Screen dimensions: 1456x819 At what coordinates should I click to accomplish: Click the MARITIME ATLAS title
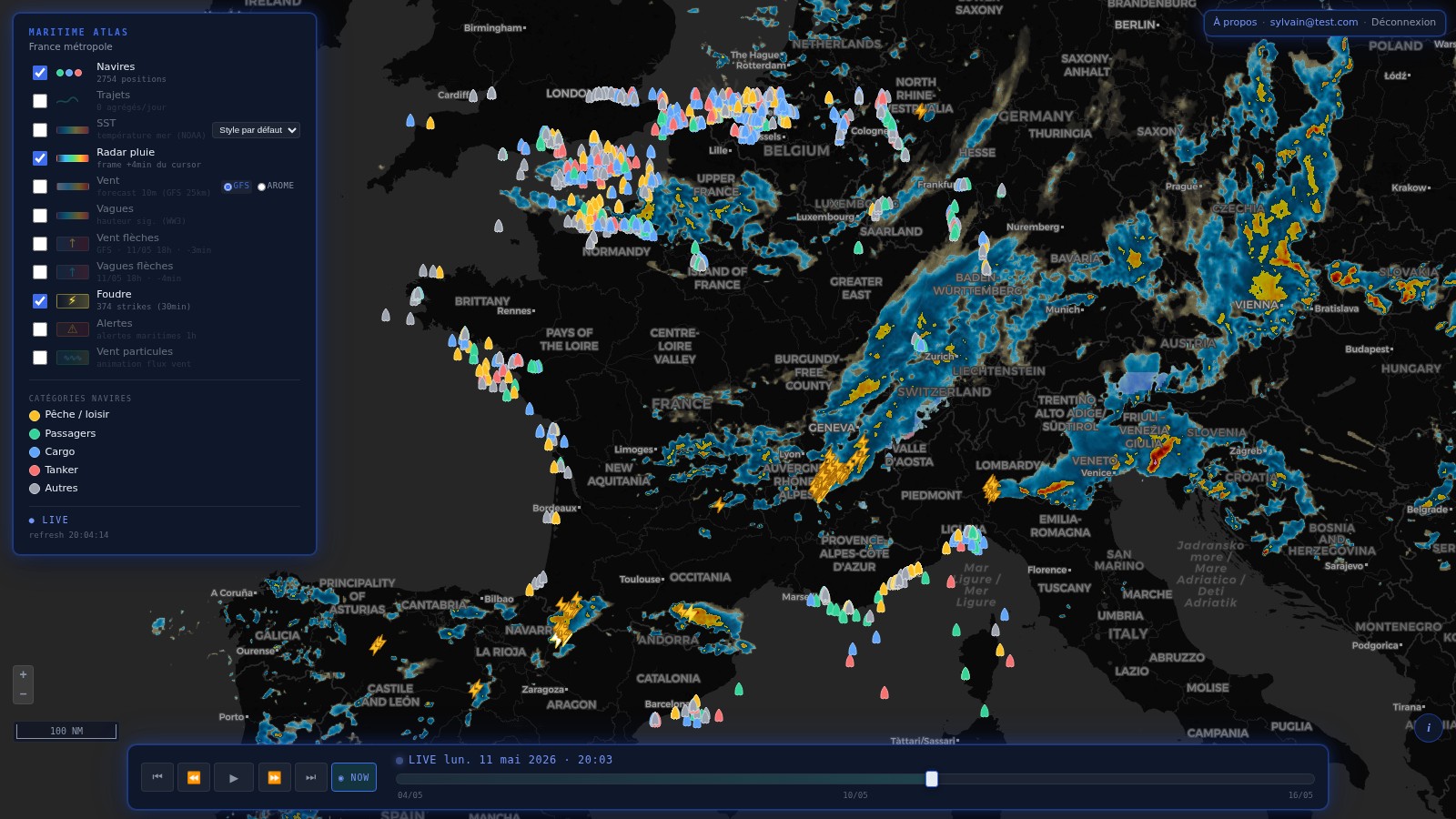coord(78,32)
